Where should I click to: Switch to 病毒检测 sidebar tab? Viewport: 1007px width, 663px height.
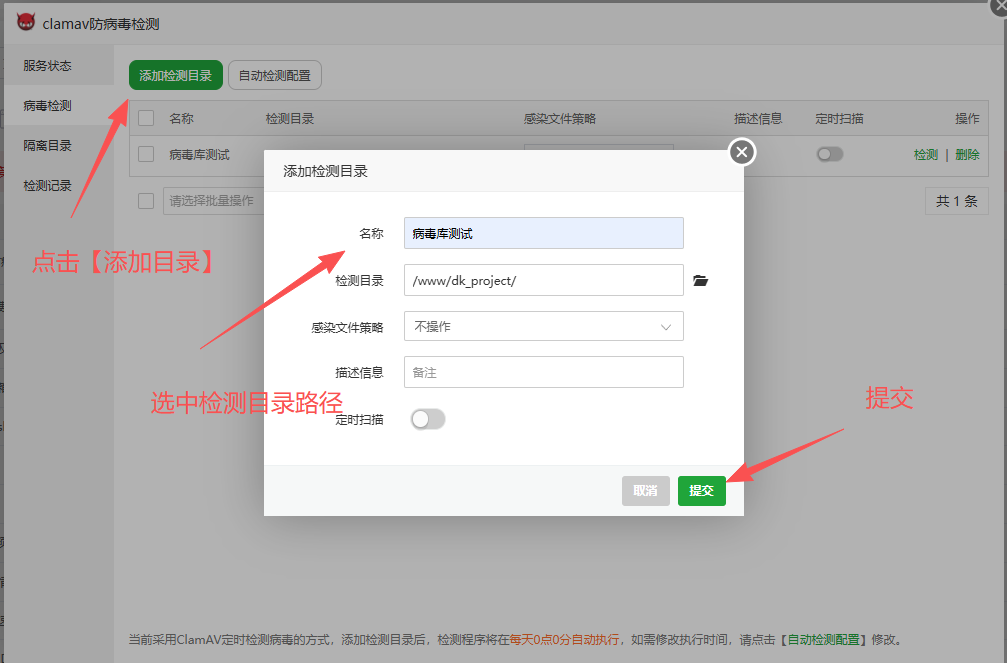tap(48, 106)
